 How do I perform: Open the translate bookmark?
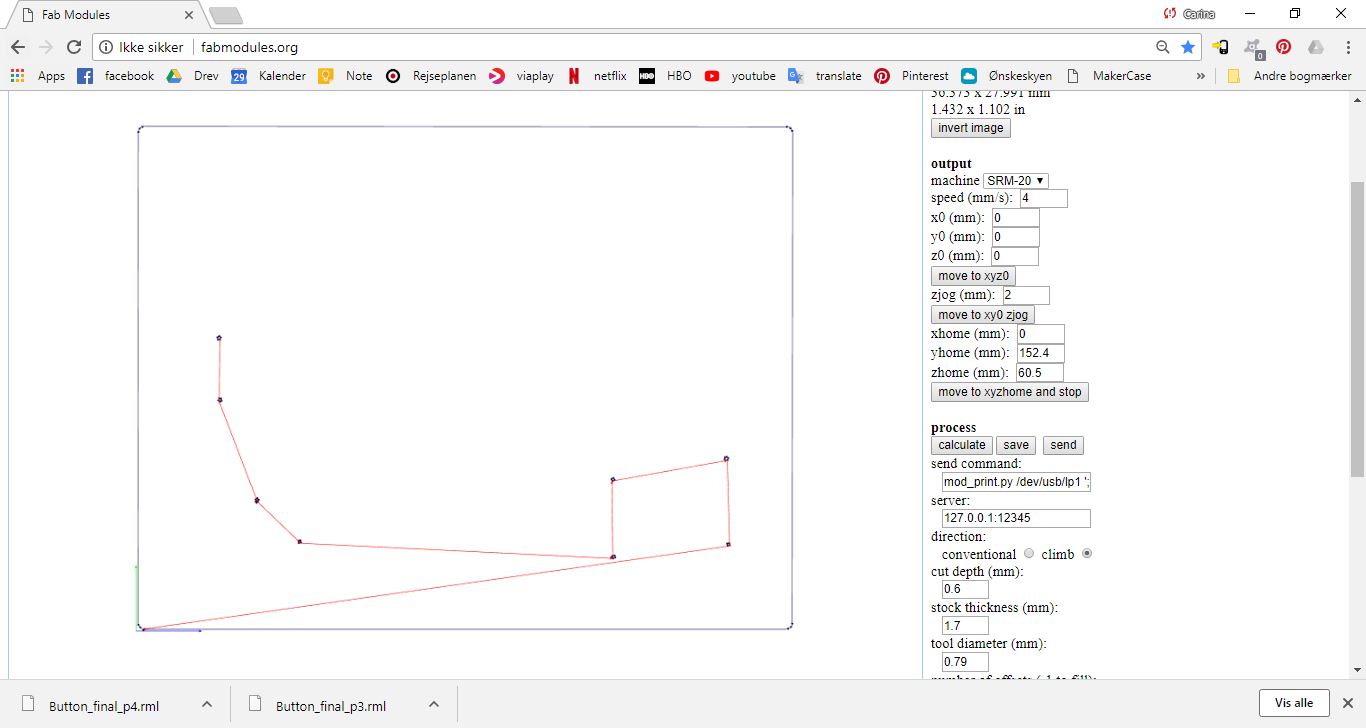point(825,76)
